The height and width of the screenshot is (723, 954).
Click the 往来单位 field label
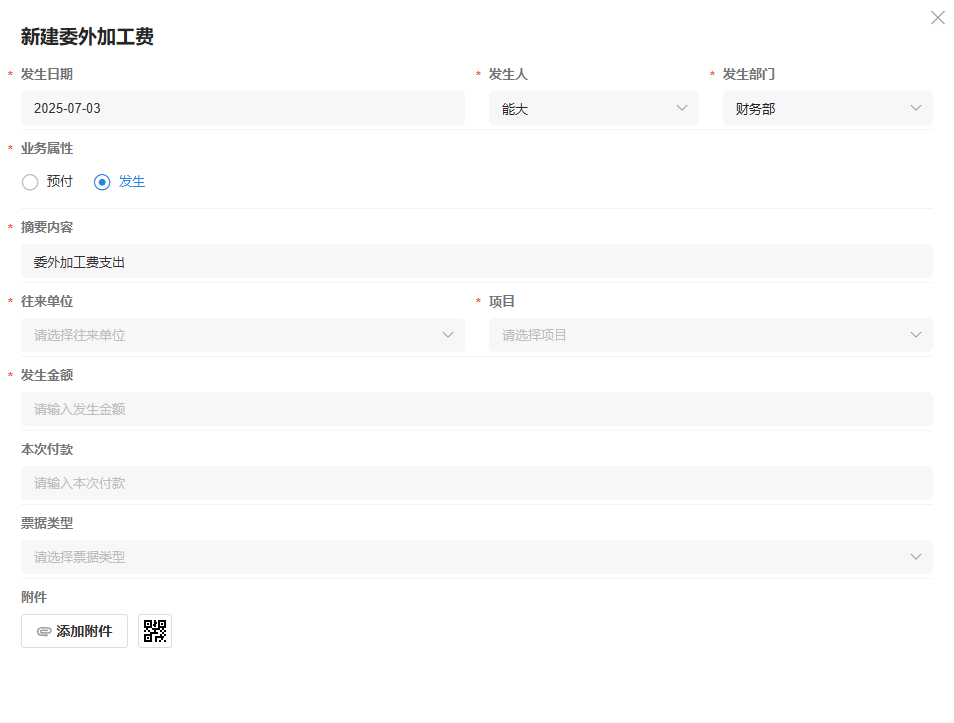[47, 301]
